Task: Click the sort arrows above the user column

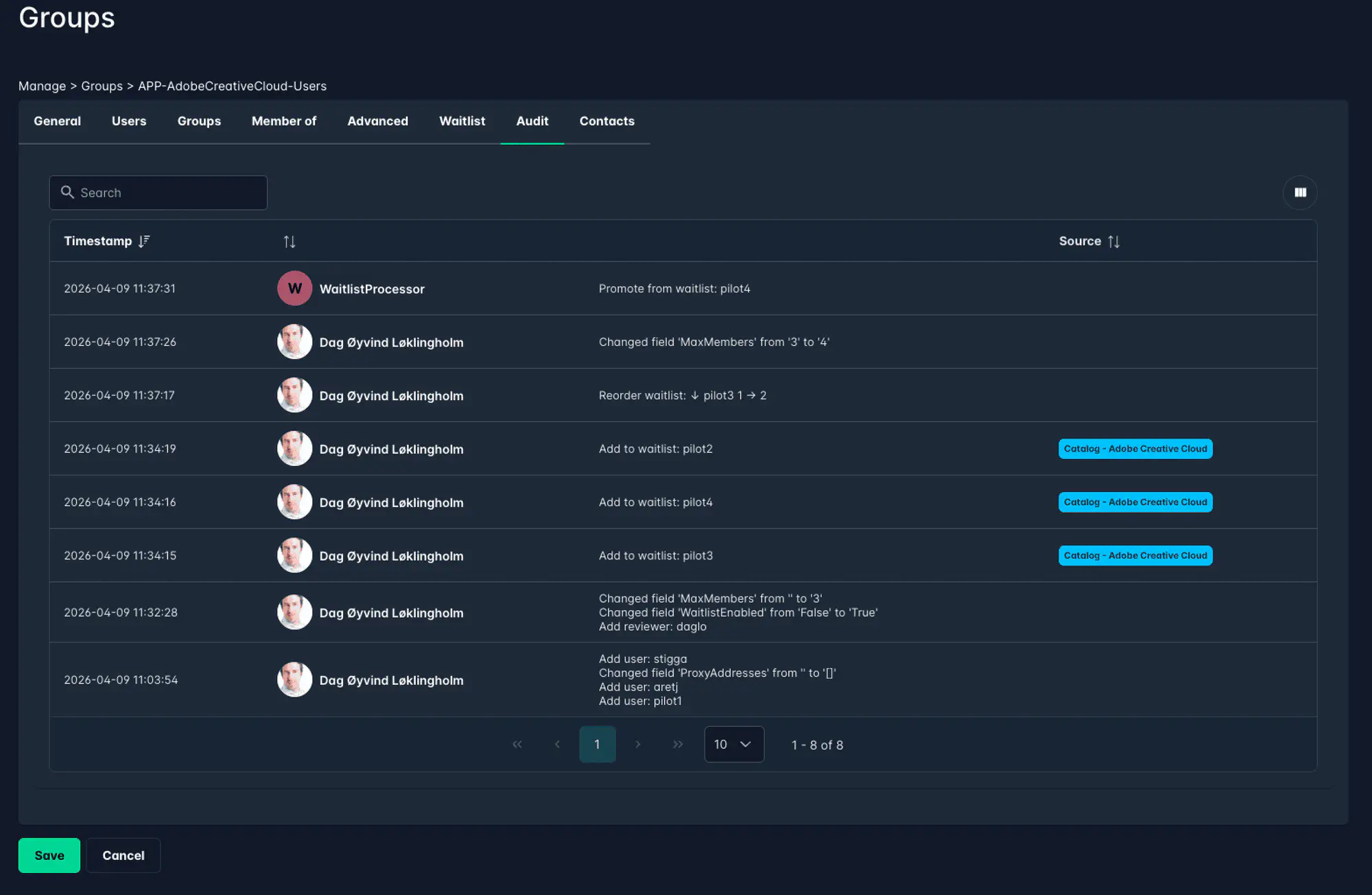Action: point(289,241)
